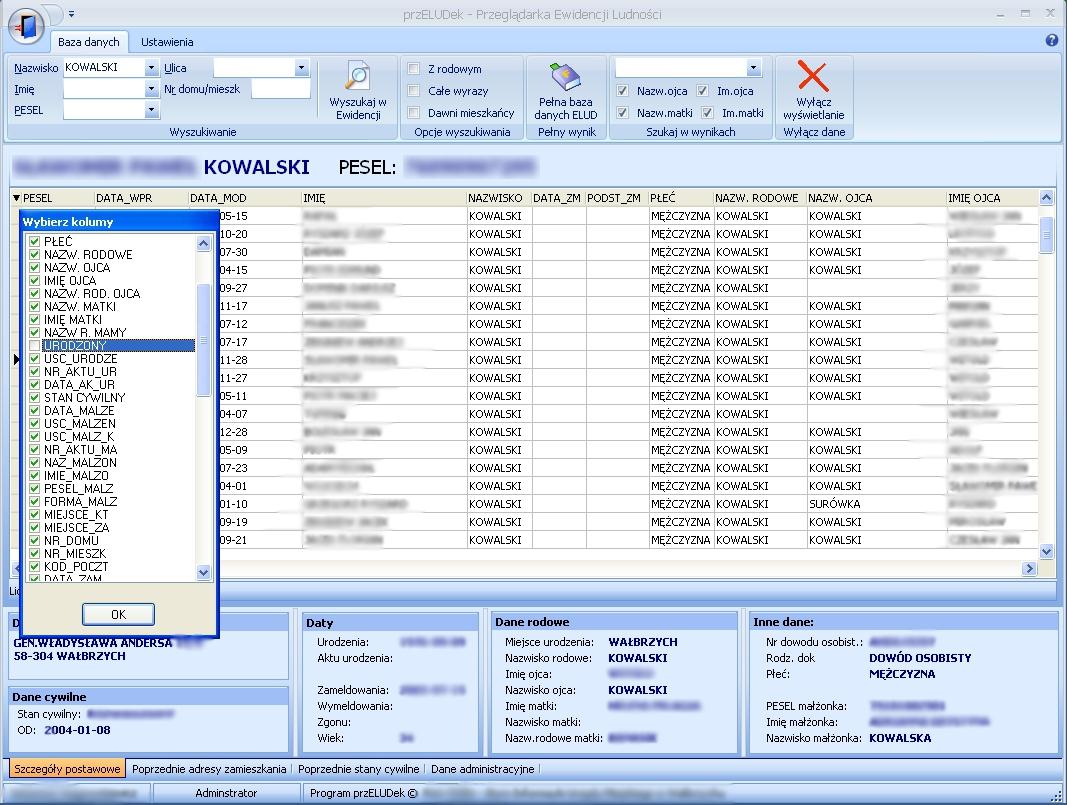Uncheck the NR_DOMU column checkbox

pos(35,540)
